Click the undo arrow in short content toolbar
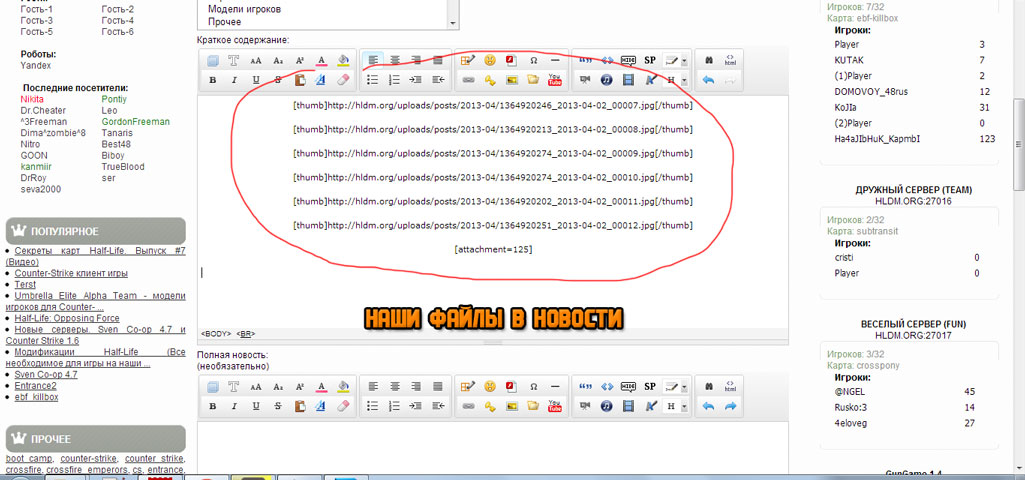 (x=708, y=80)
